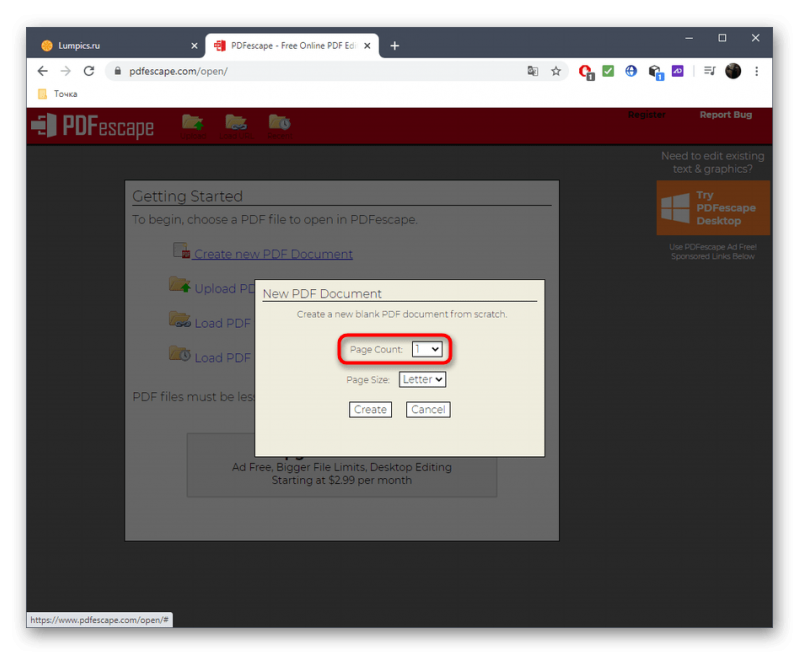Click the Load PDF link-folder icon
The height and width of the screenshot is (655, 800).
click(x=180, y=319)
